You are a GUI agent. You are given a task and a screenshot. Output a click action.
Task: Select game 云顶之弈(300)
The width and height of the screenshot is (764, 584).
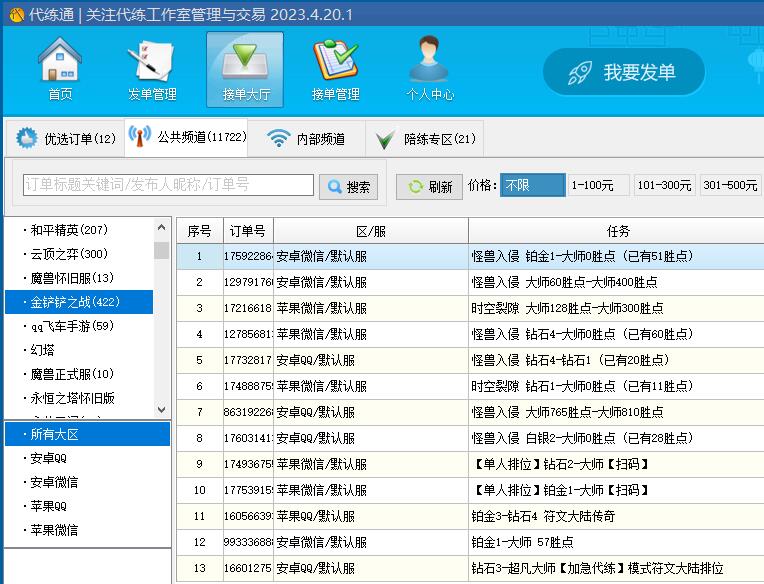coord(79,254)
